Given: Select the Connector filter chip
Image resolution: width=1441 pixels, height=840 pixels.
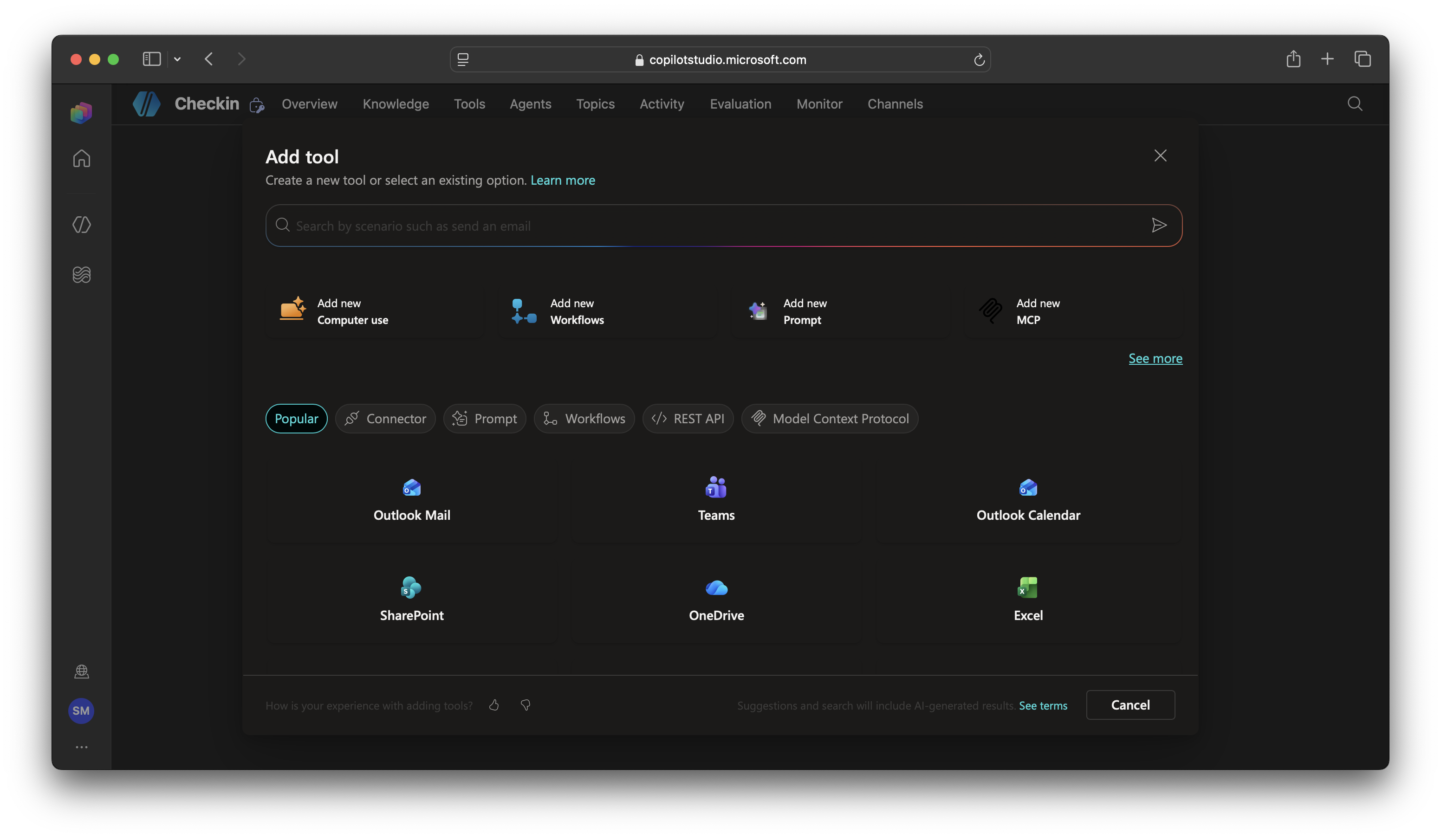Looking at the screenshot, I should 385,419.
